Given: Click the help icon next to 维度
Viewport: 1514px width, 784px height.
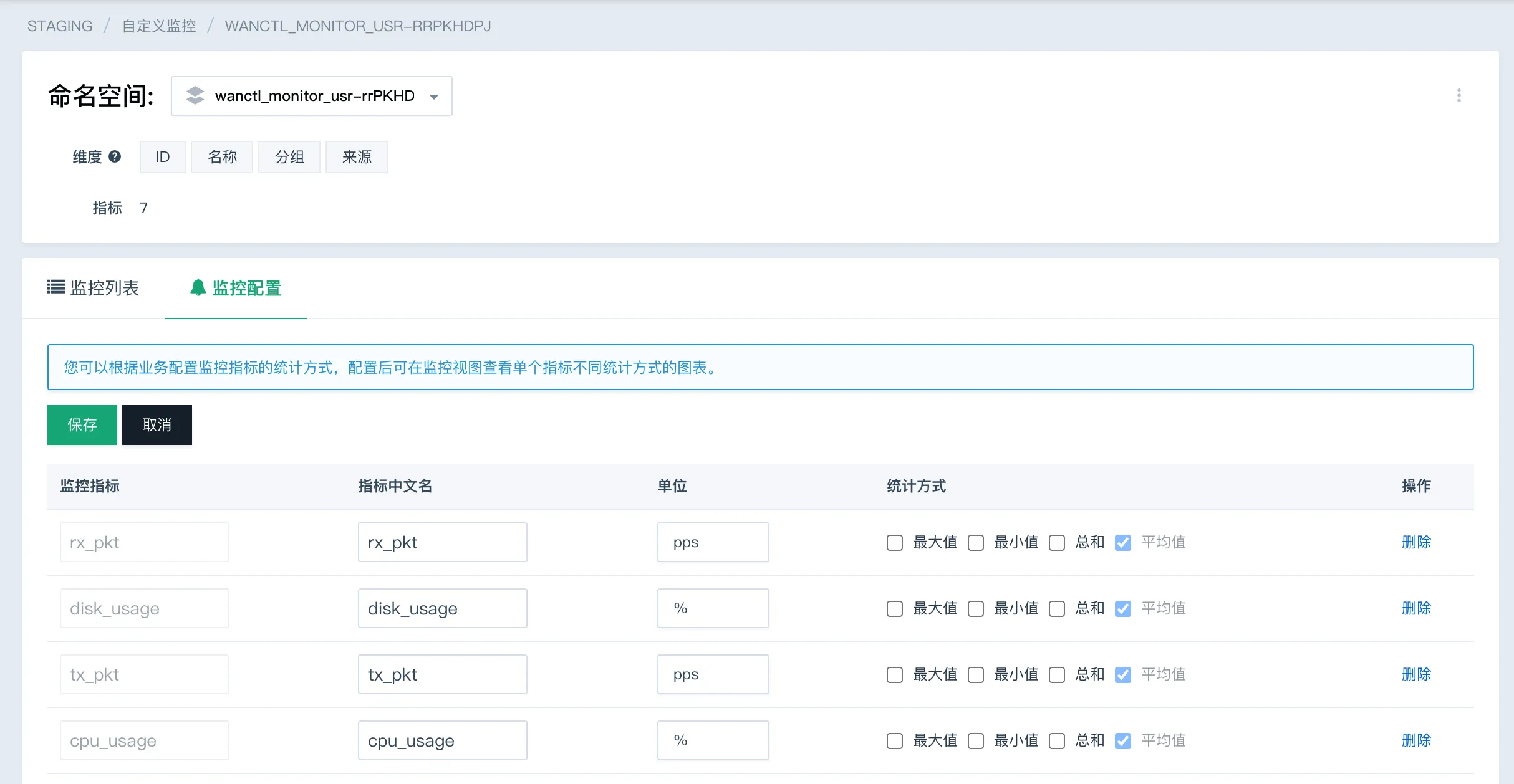Looking at the screenshot, I should click(x=115, y=156).
